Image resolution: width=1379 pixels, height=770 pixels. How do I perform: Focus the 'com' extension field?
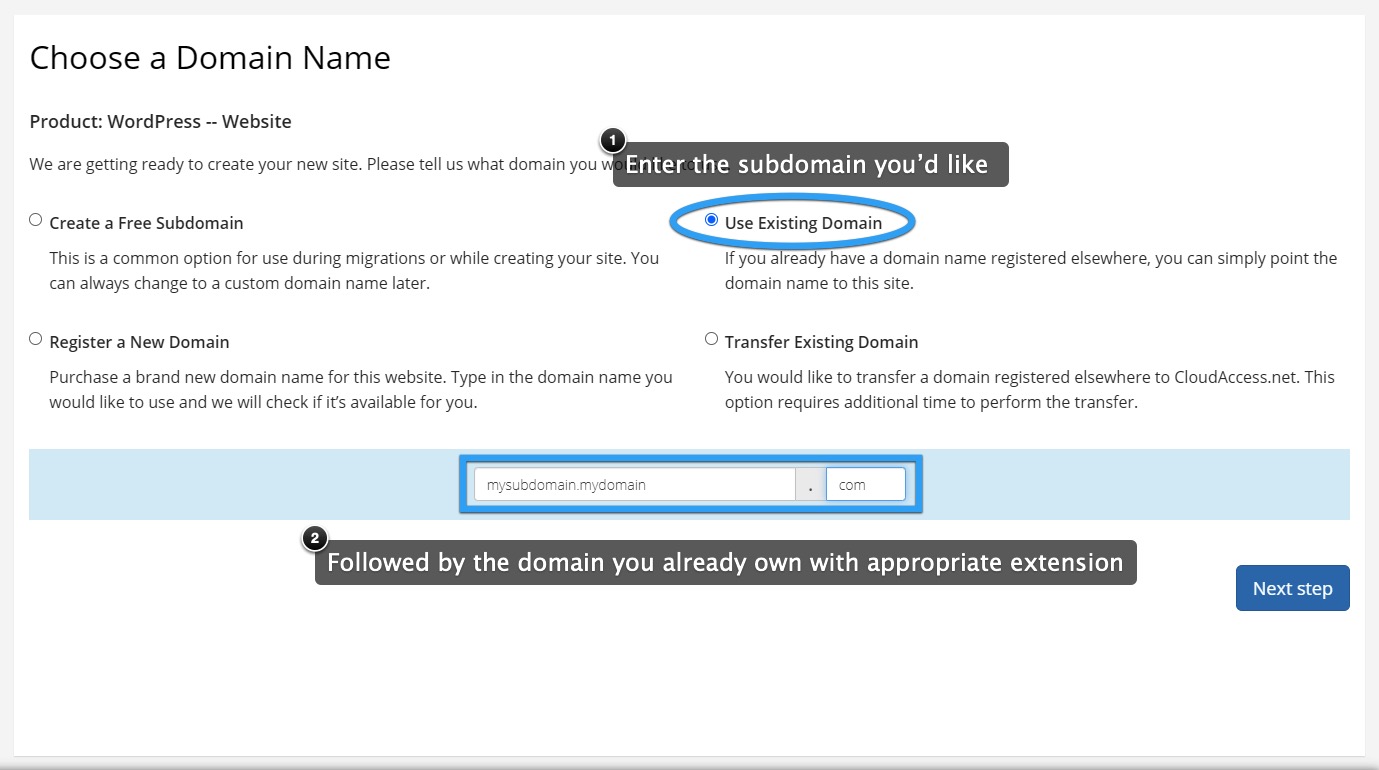(x=866, y=484)
